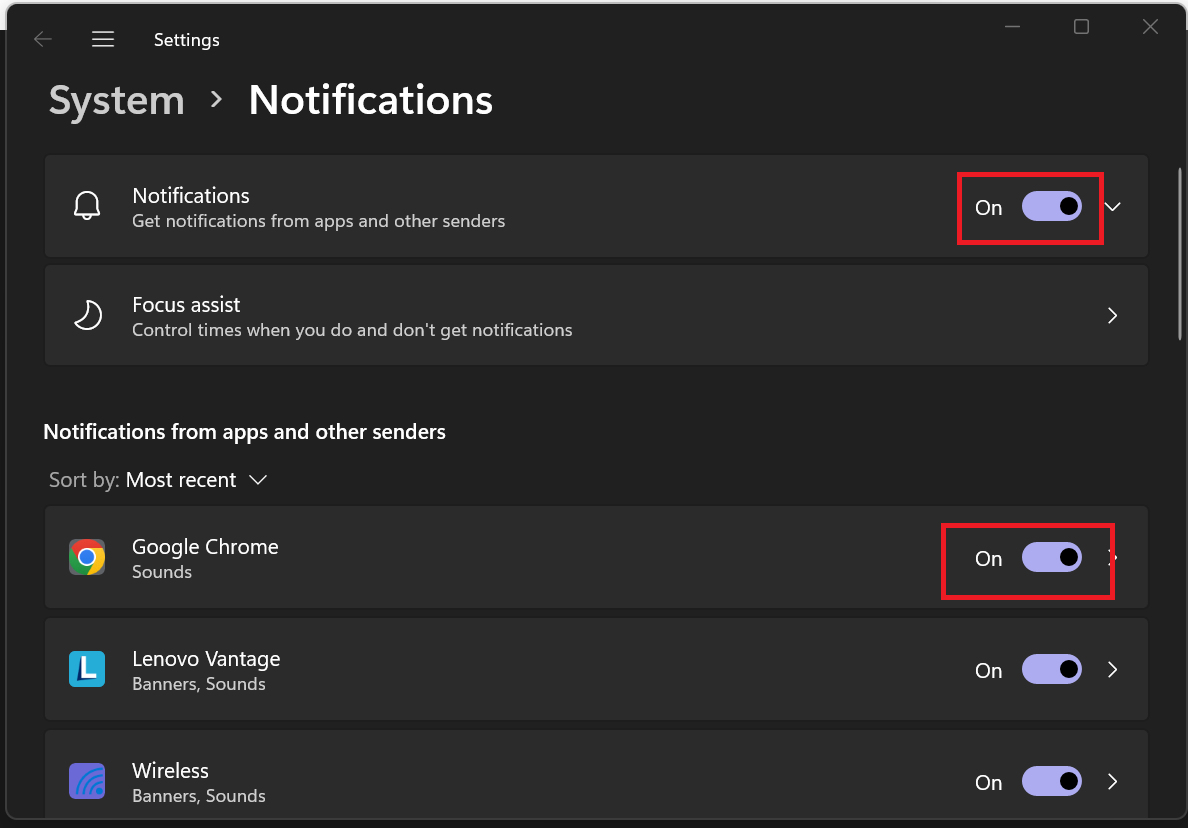Image resolution: width=1188 pixels, height=828 pixels.
Task: Go to System in the breadcrumb
Action: (x=117, y=101)
